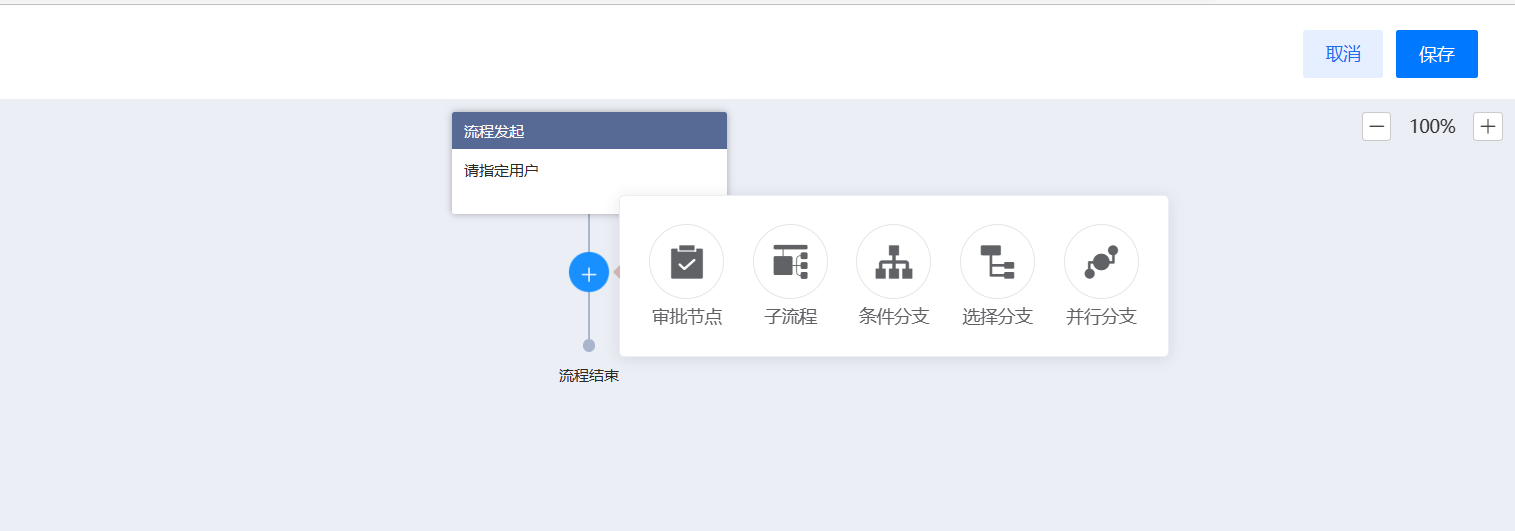Click the 并行分支 text label
Screen dimensions: 1515x531
pos(1101,317)
